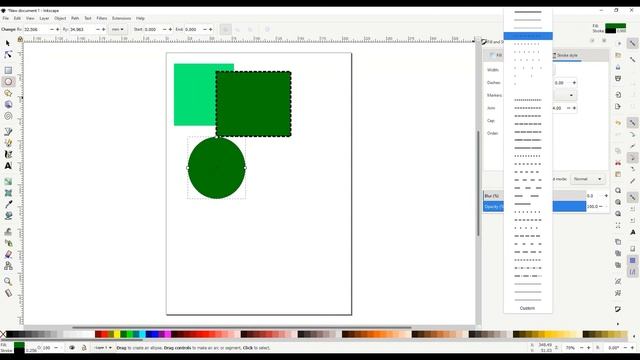The width and height of the screenshot is (640, 360).
Task: Select the Zoom magnifier tool
Action: [x=8, y=281]
